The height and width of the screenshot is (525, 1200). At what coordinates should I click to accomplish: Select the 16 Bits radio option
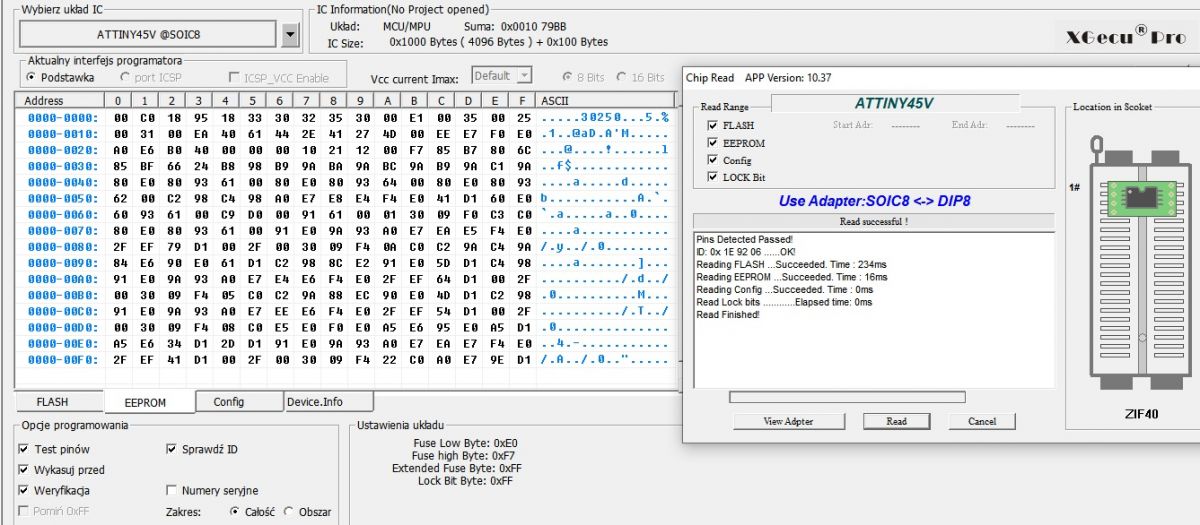click(x=622, y=77)
